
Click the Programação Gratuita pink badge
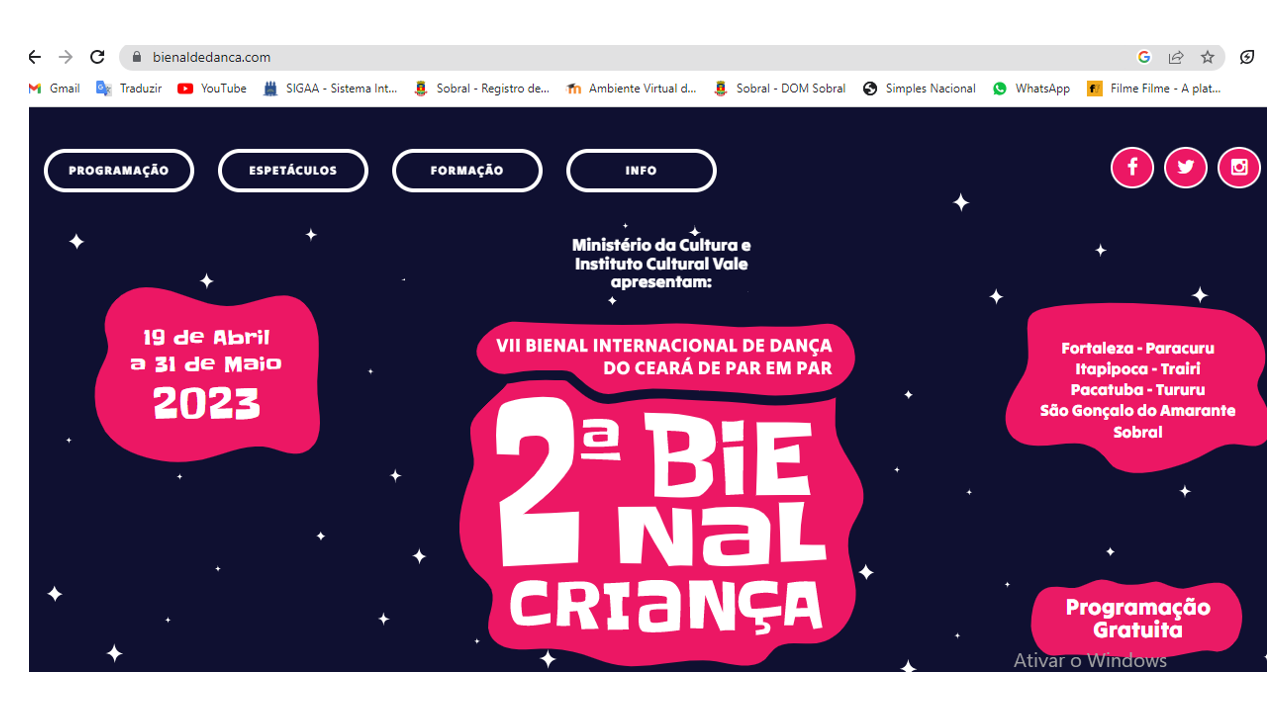coord(1137,619)
